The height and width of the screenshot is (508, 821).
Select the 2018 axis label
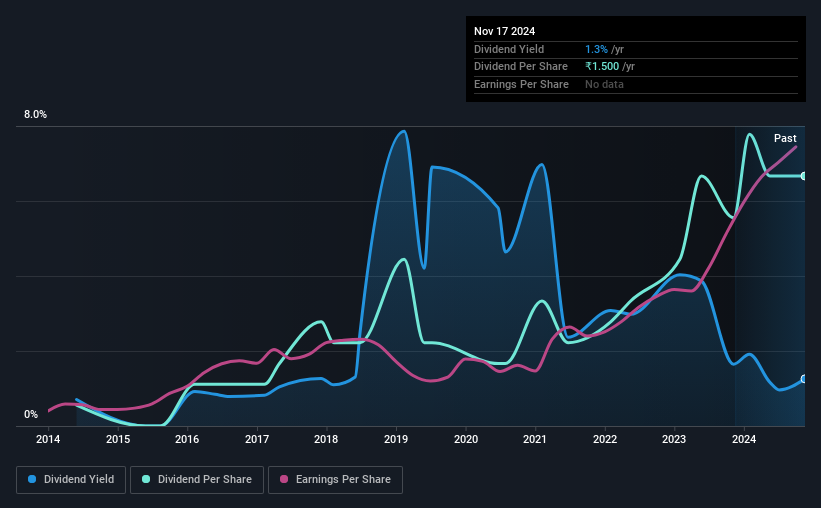click(326, 439)
